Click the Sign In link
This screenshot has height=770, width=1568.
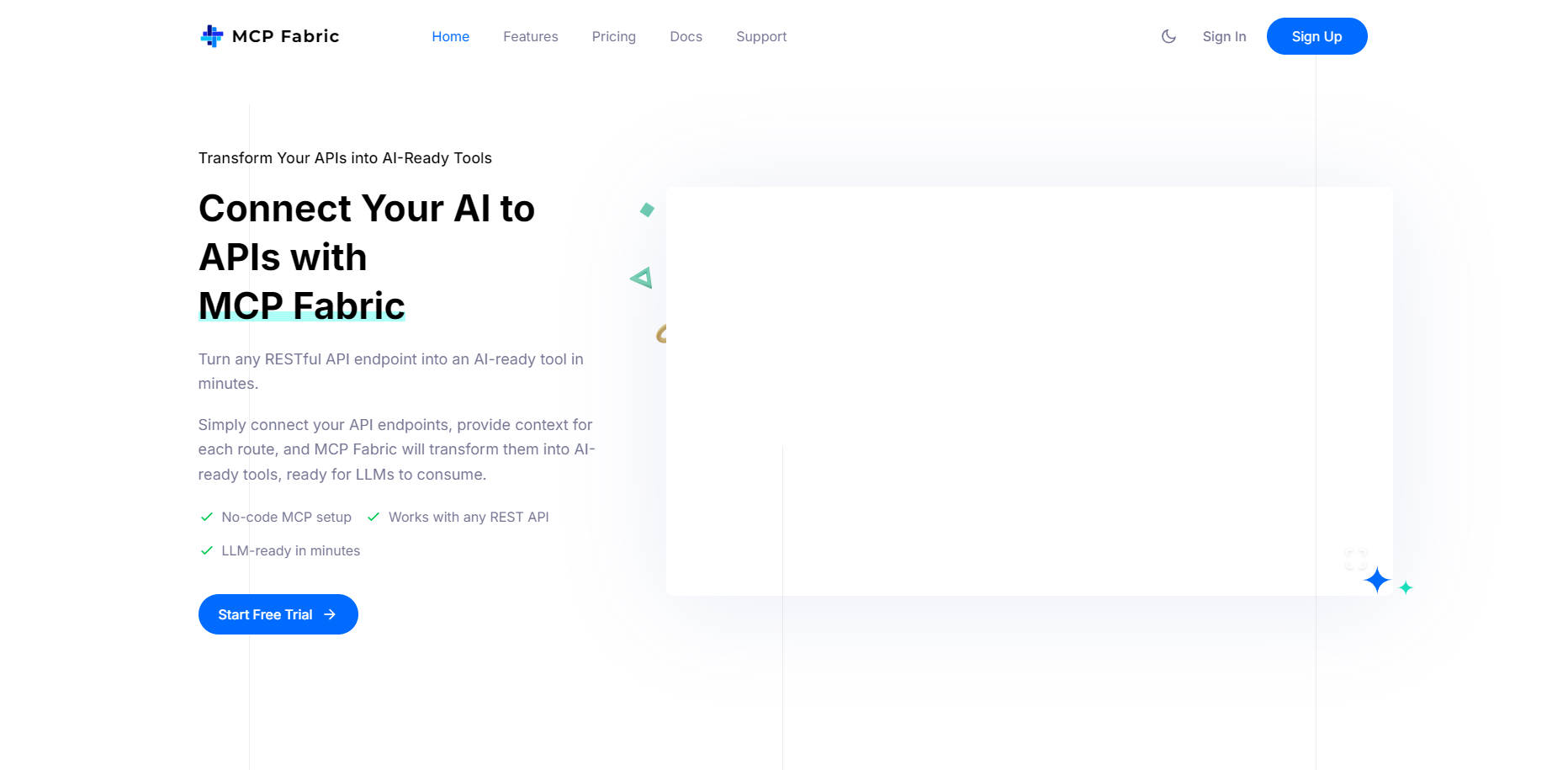1224,36
